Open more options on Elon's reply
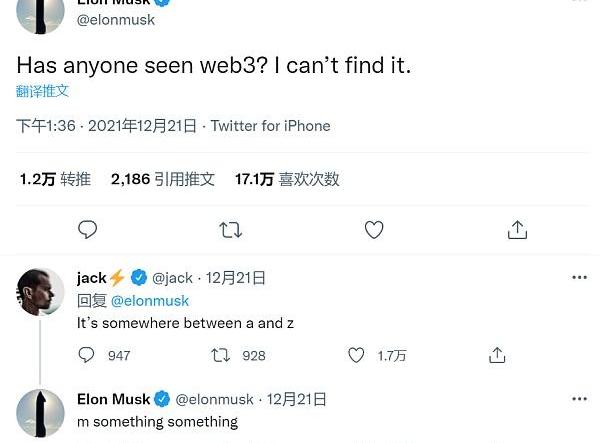The height and width of the screenshot is (443, 600). pyautogui.click(x=579, y=399)
